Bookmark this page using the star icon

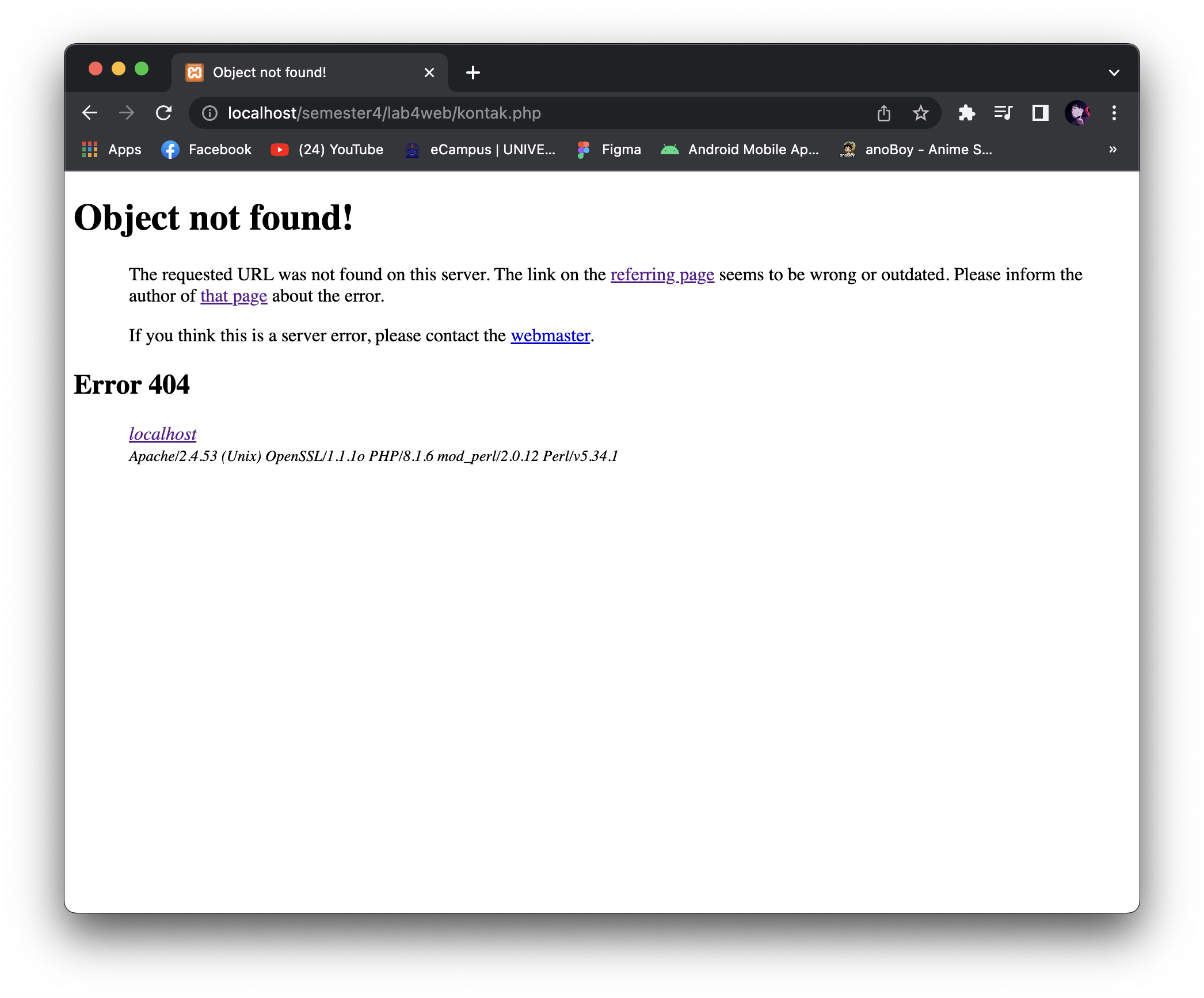921,113
